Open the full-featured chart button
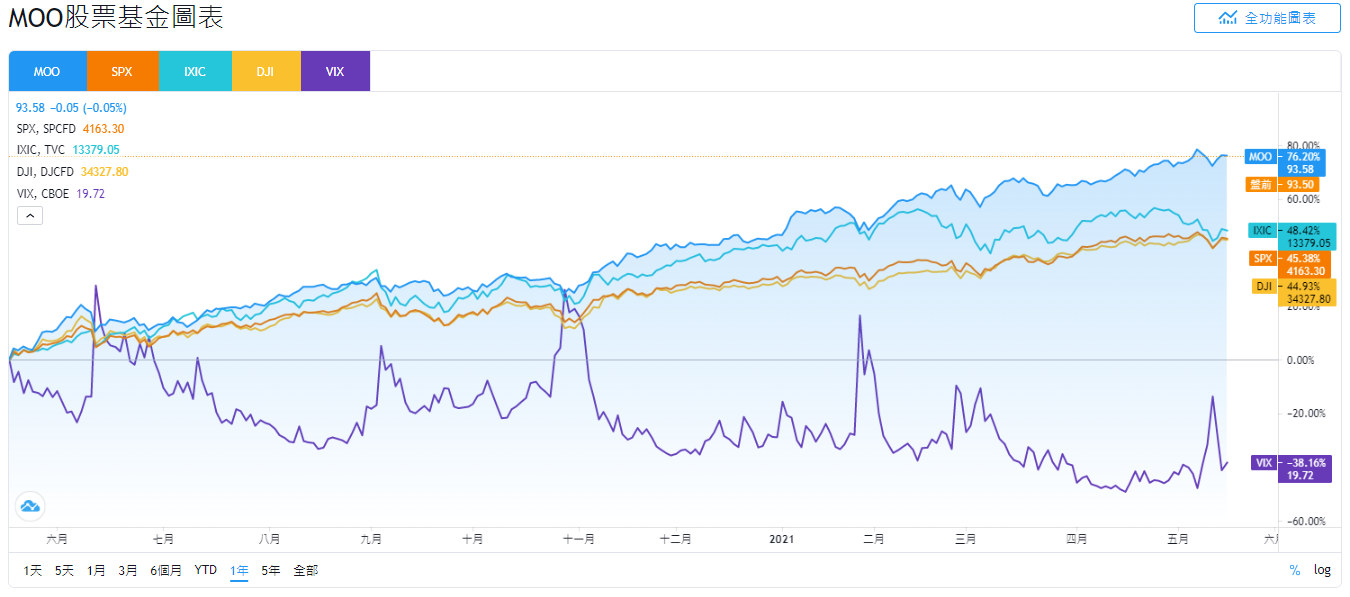 click(1267, 18)
